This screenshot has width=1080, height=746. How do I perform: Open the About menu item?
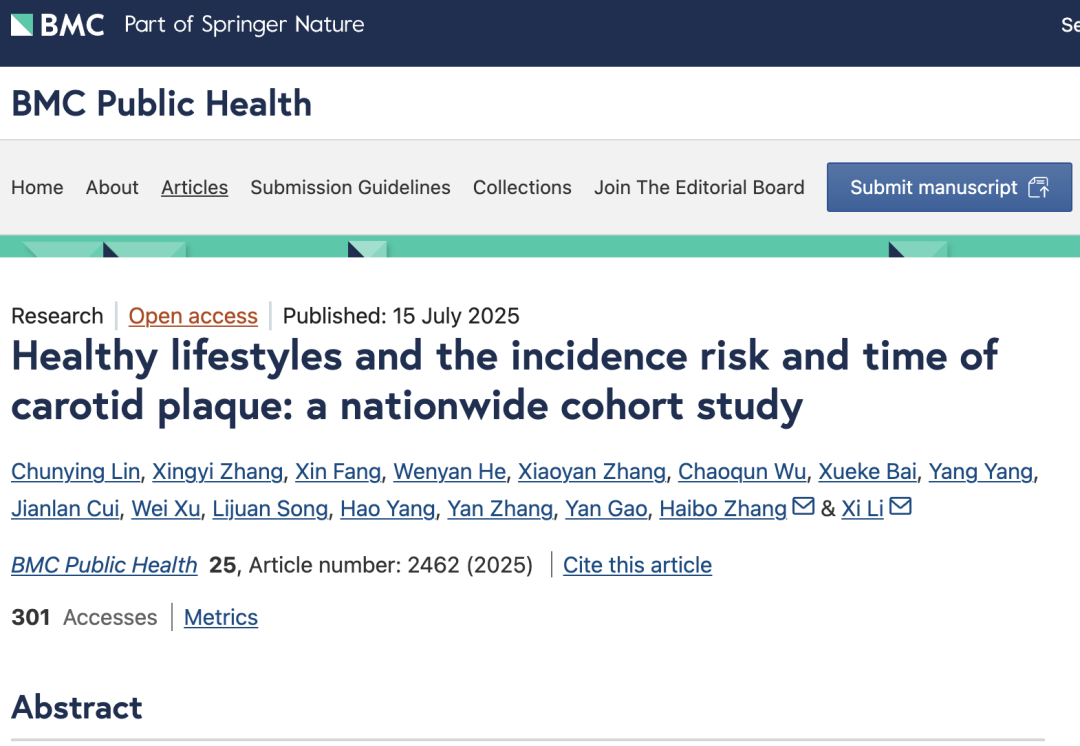coord(112,187)
